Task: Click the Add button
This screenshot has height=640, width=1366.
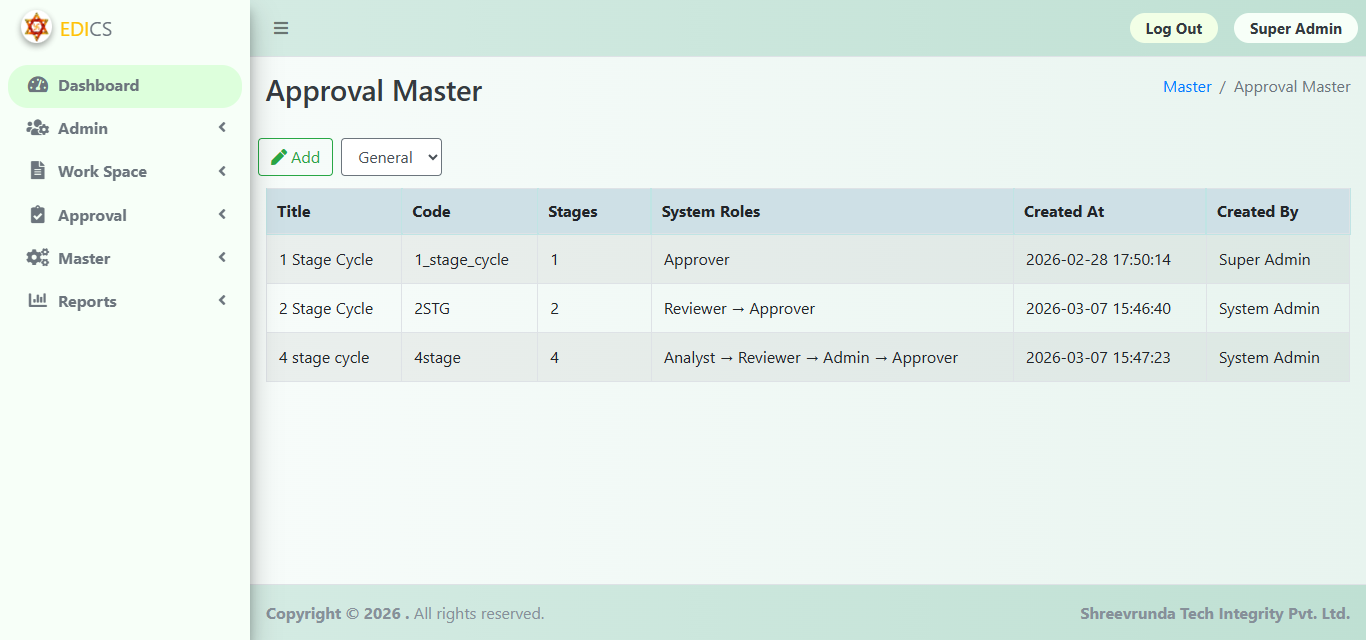Action: tap(295, 157)
